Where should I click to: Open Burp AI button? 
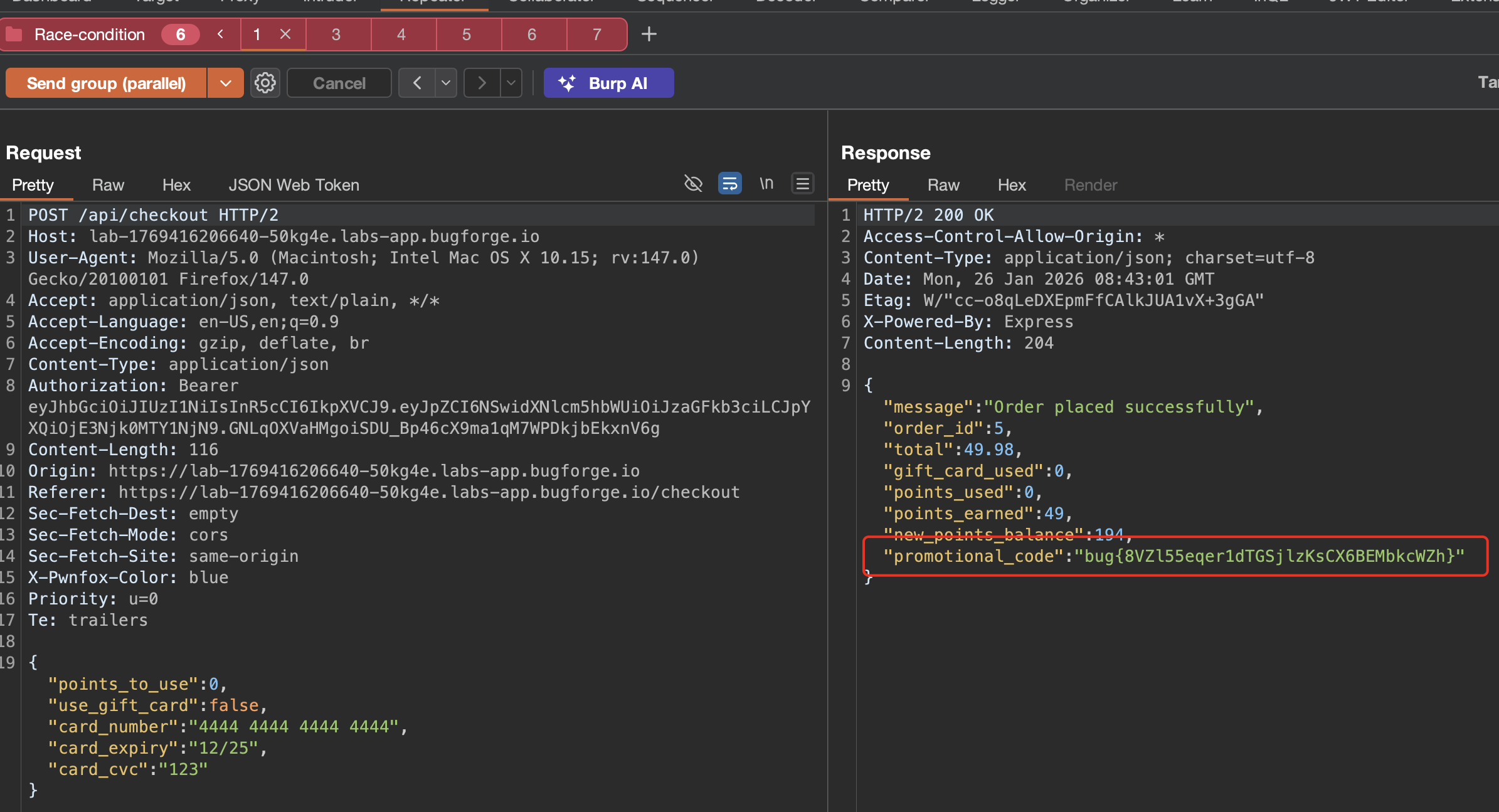click(608, 83)
